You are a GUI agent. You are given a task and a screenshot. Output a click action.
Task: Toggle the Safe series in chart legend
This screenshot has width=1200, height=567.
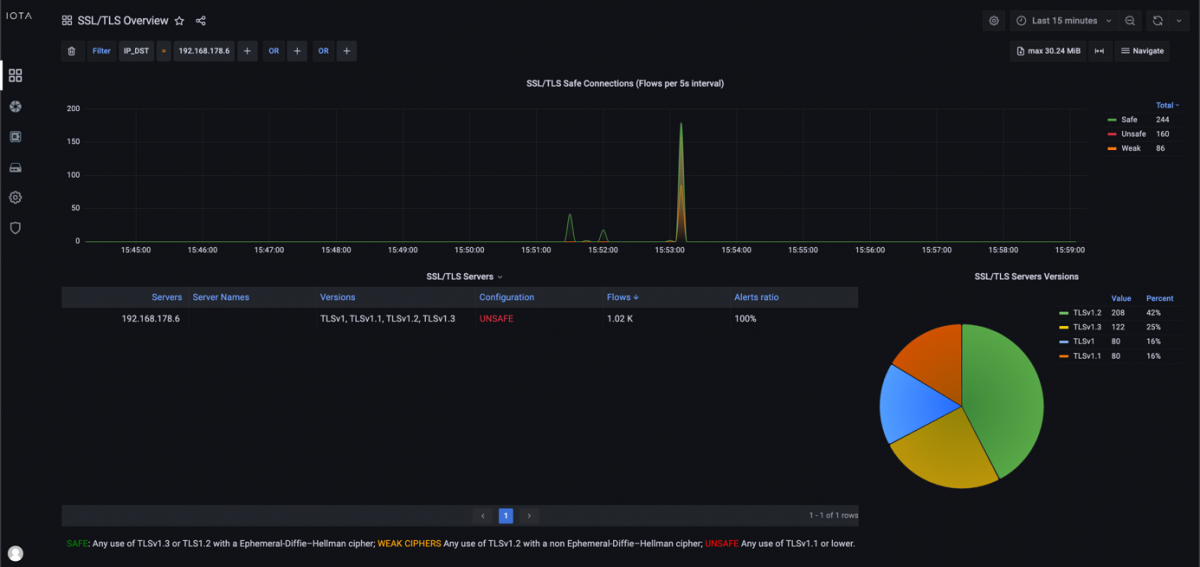1129,119
